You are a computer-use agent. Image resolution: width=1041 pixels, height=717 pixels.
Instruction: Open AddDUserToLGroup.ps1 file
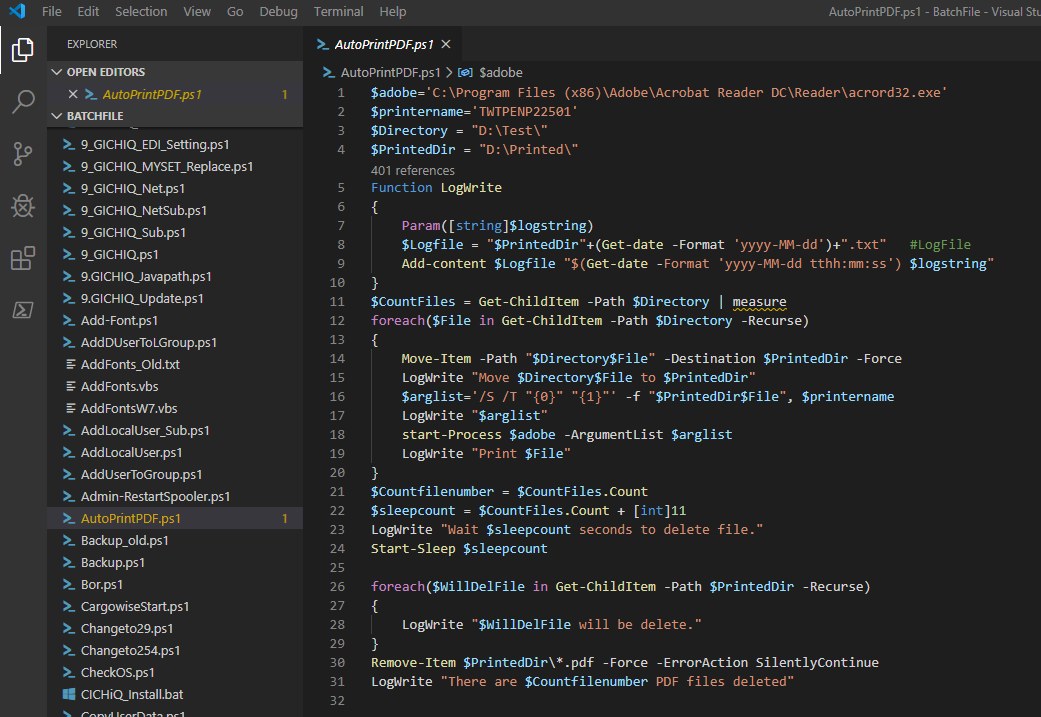click(175, 343)
